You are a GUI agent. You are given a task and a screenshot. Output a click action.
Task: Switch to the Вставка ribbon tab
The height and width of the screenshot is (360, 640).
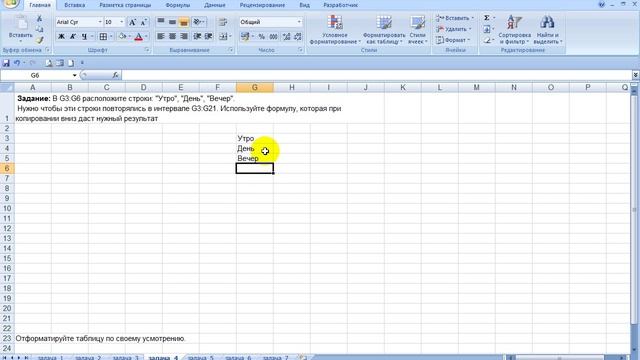point(75,5)
